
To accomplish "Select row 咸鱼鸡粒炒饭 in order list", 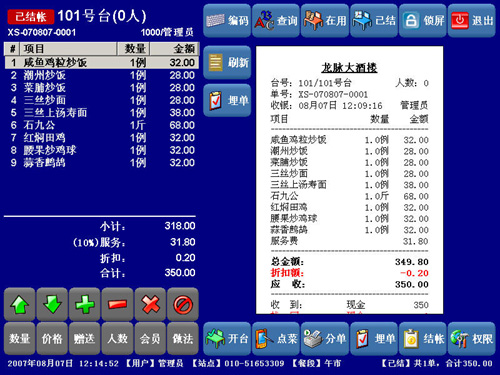I will [101, 63].
